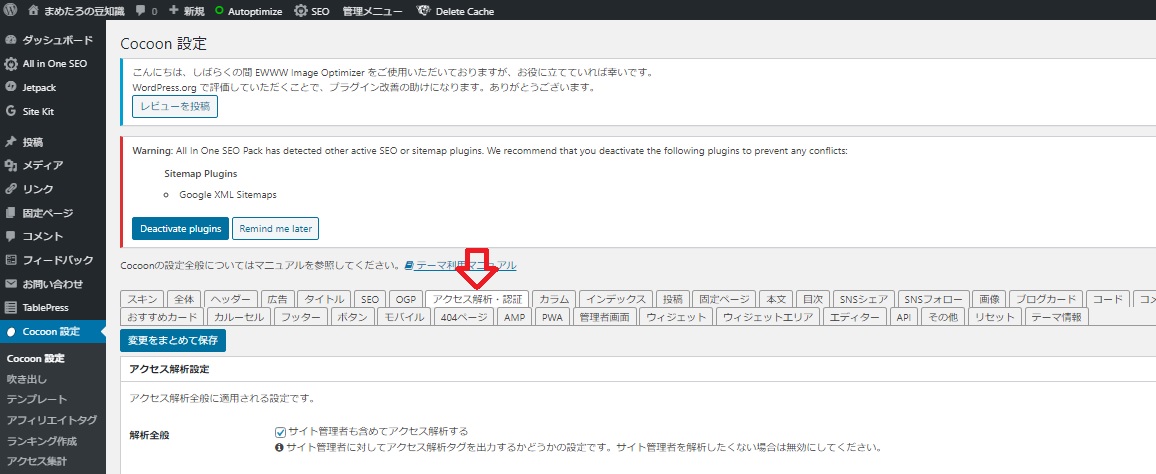Switch to the 本文 tab
1156x474 pixels.
pos(776,299)
